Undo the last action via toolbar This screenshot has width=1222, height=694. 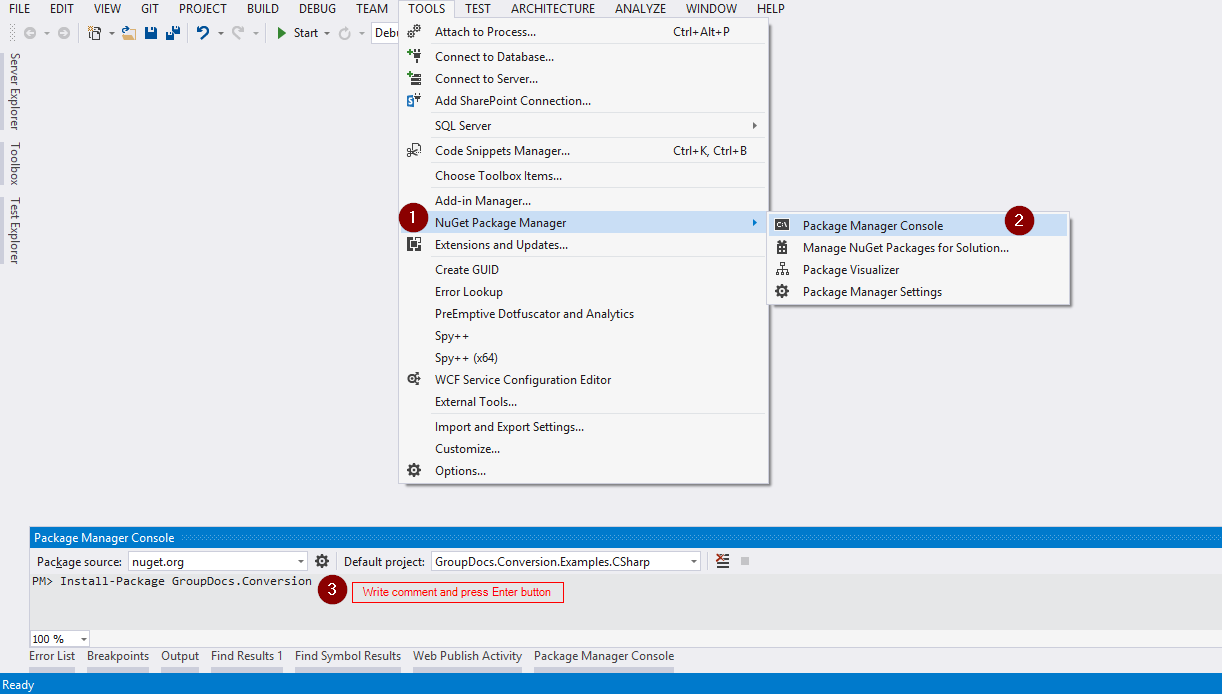click(203, 33)
